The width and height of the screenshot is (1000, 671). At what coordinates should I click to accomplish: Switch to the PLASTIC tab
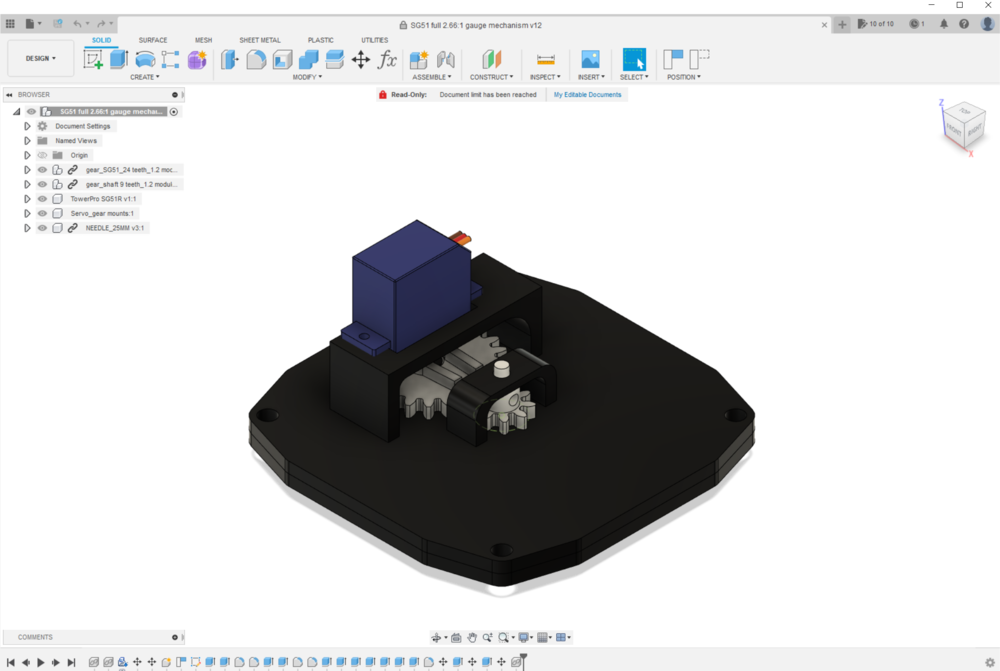point(321,40)
